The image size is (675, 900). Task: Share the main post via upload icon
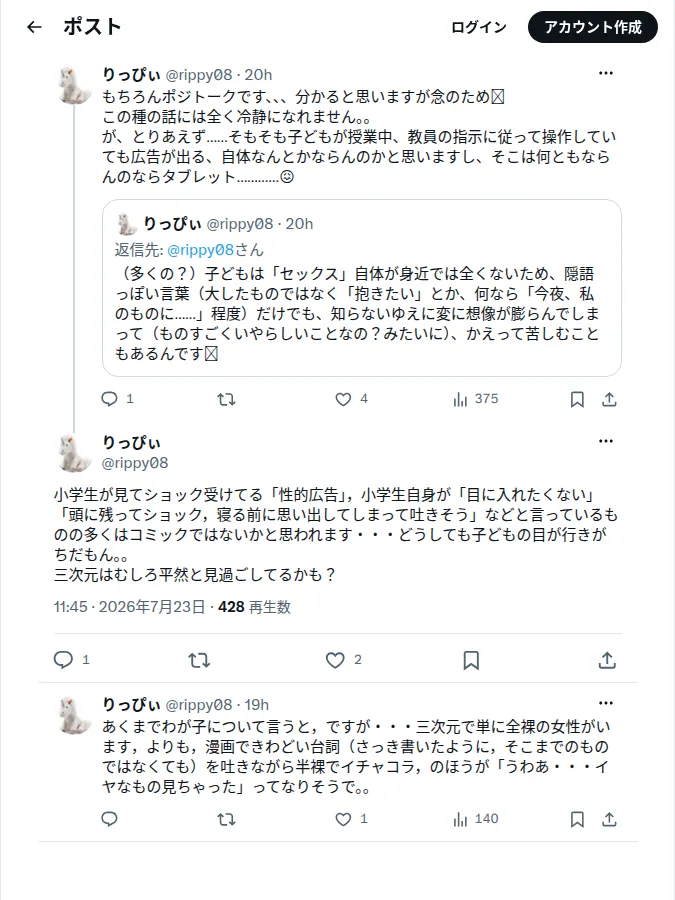click(x=607, y=660)
